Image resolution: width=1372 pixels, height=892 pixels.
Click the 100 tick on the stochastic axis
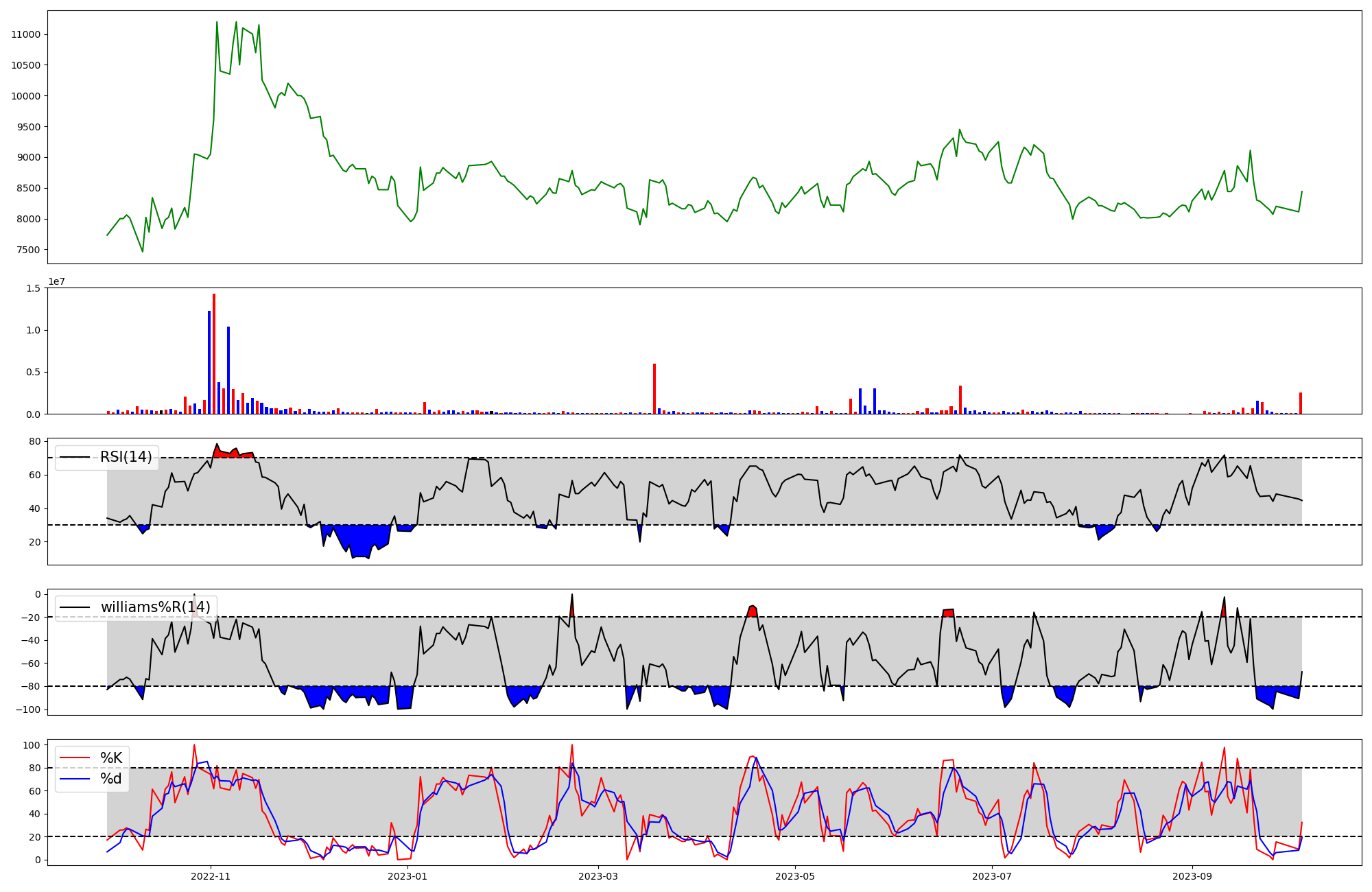[x=32, y=745]
